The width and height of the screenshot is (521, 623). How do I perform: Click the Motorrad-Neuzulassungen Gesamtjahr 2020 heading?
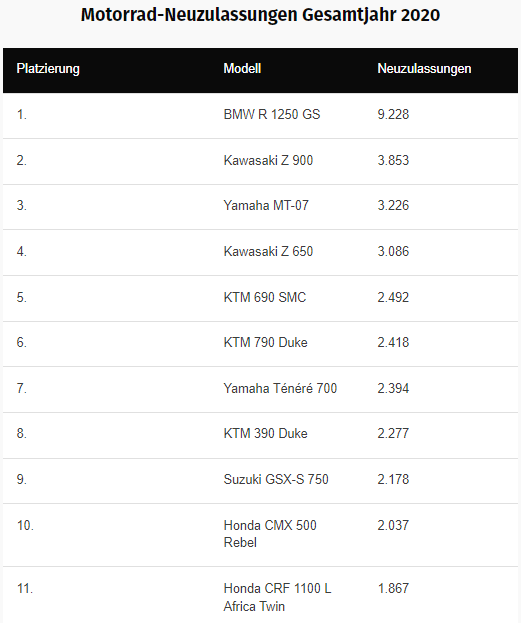[x=260, y=15]
